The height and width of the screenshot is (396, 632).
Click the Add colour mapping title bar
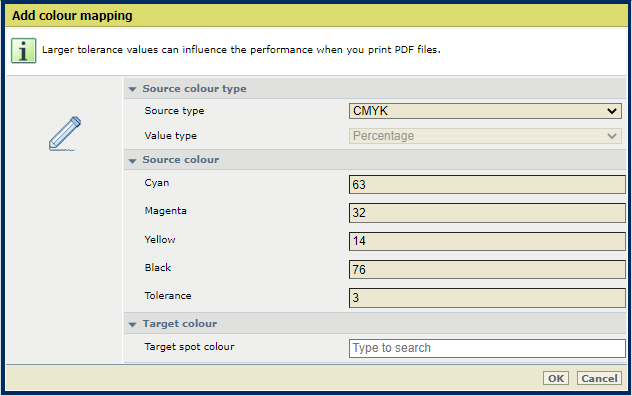coord(316,16)
